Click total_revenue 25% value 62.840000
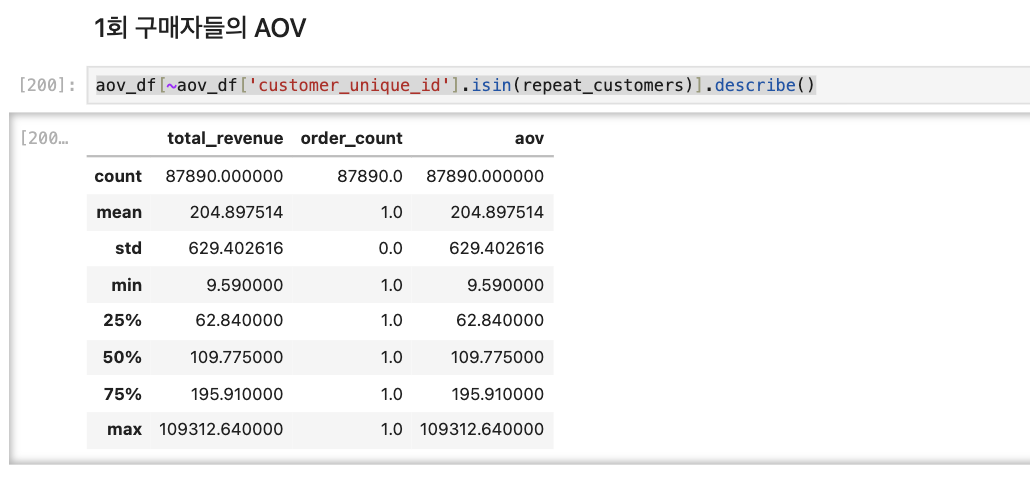Image resolution: width=1030 pixels, height=478 pixels. [x=240, y=320]
